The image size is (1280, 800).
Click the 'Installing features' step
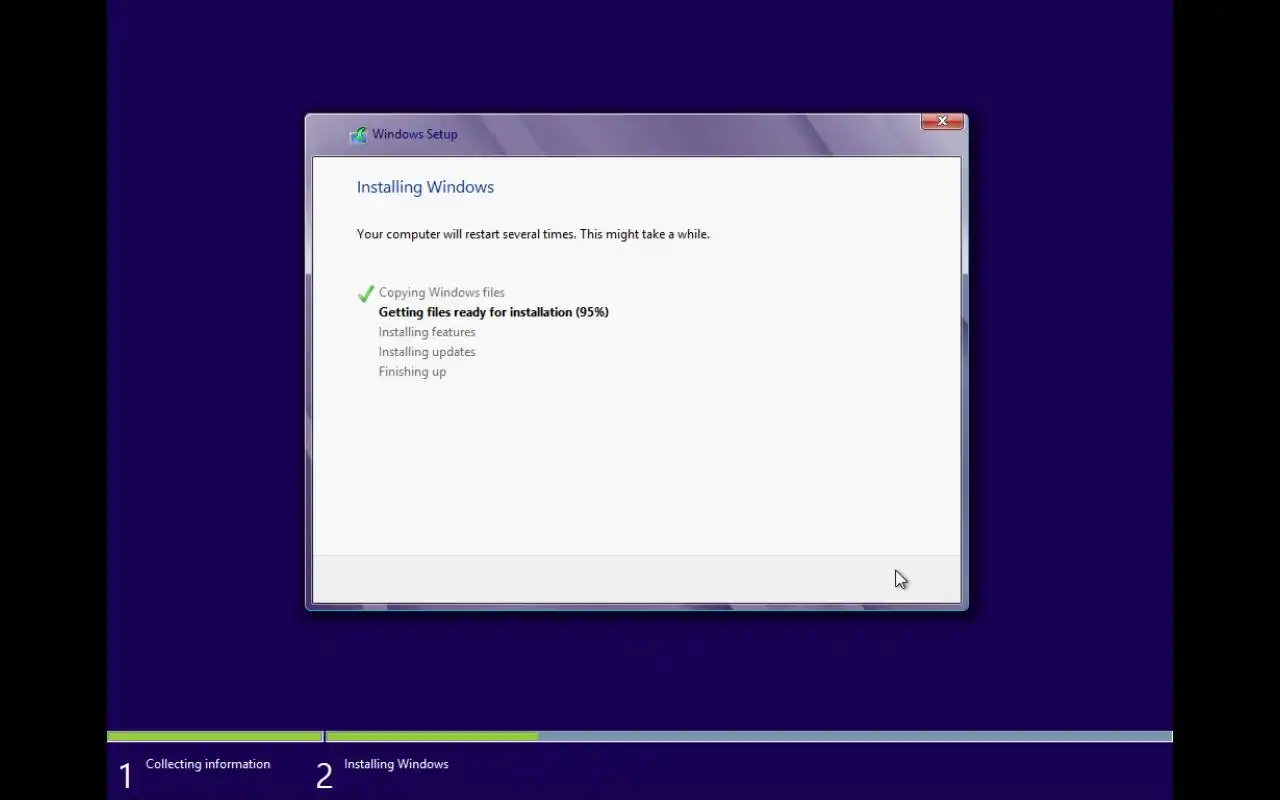(x=427, y=332)
